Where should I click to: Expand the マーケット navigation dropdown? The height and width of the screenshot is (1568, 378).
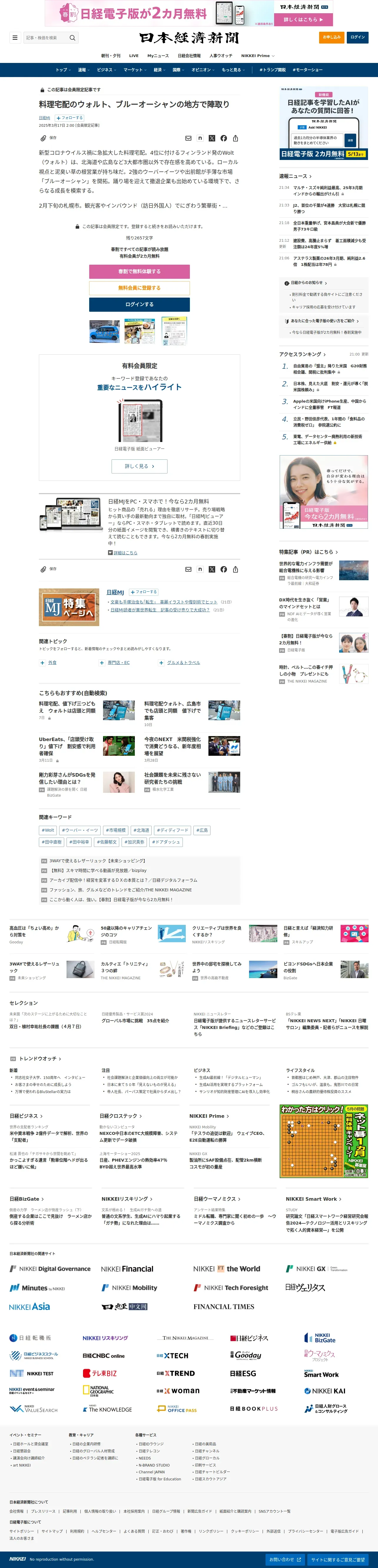(135, 70)
